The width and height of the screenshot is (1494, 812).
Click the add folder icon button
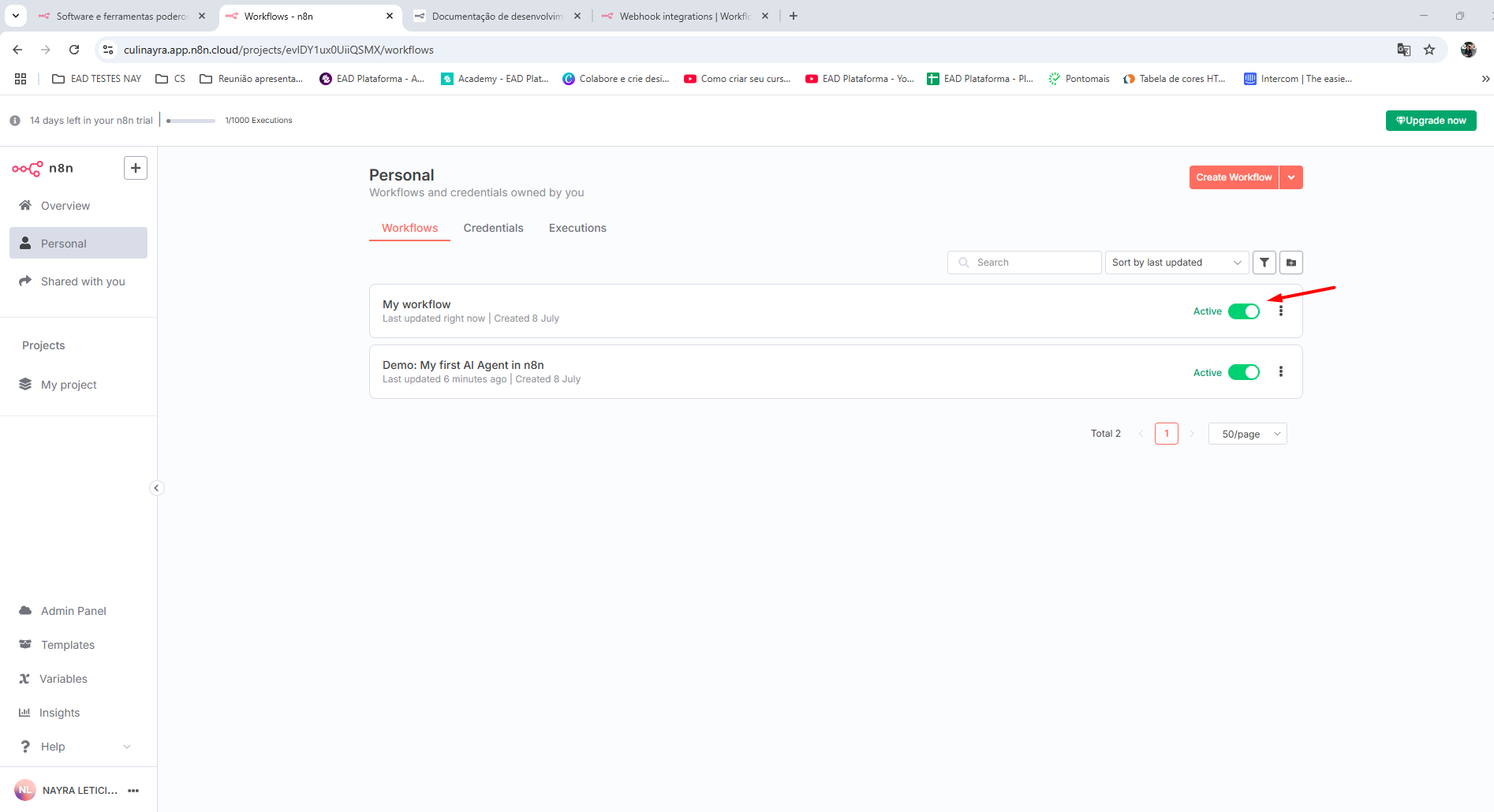(x=1291, y=263)
